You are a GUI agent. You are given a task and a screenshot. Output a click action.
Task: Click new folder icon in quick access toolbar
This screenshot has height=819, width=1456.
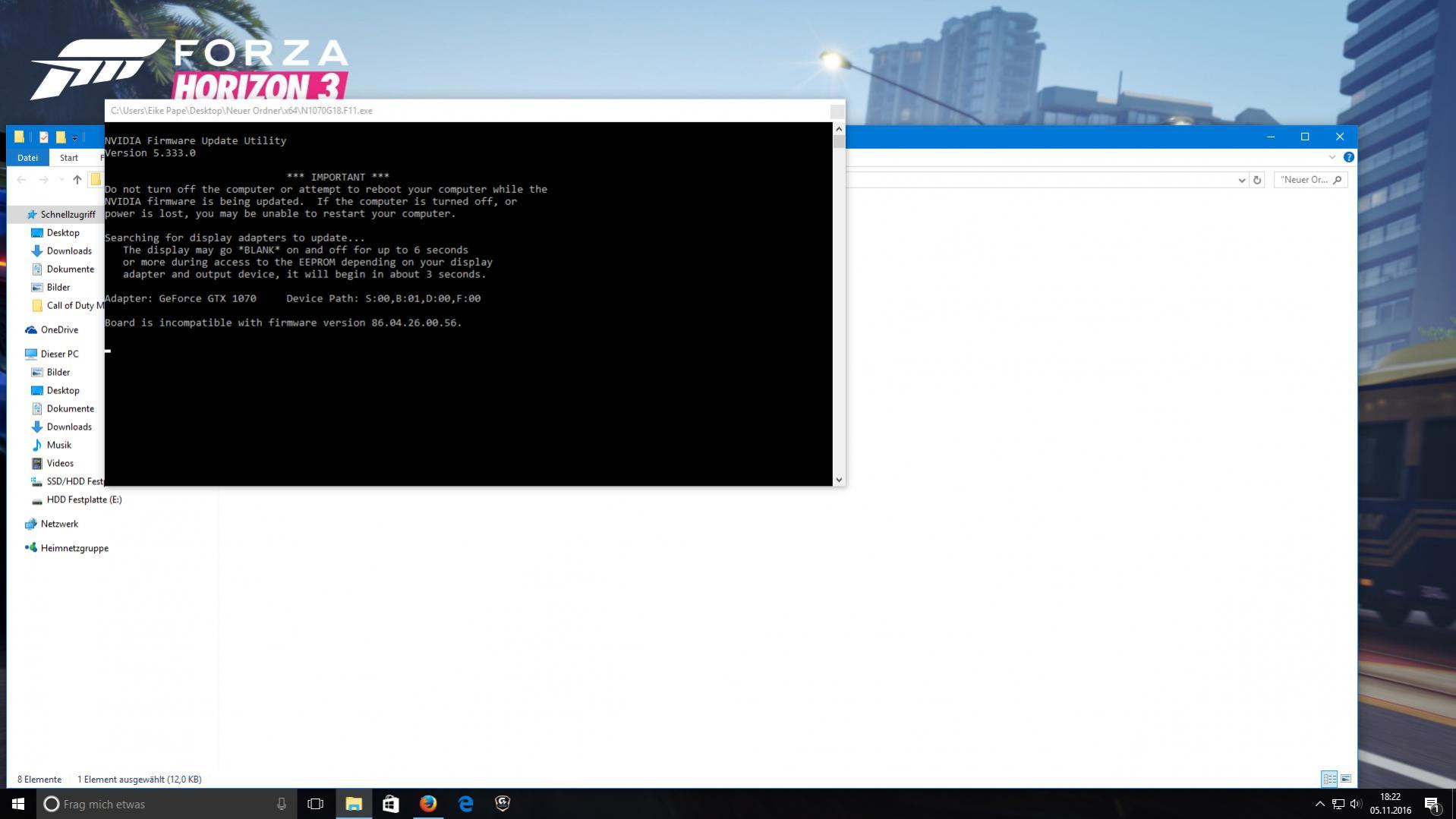coord(60,137)
